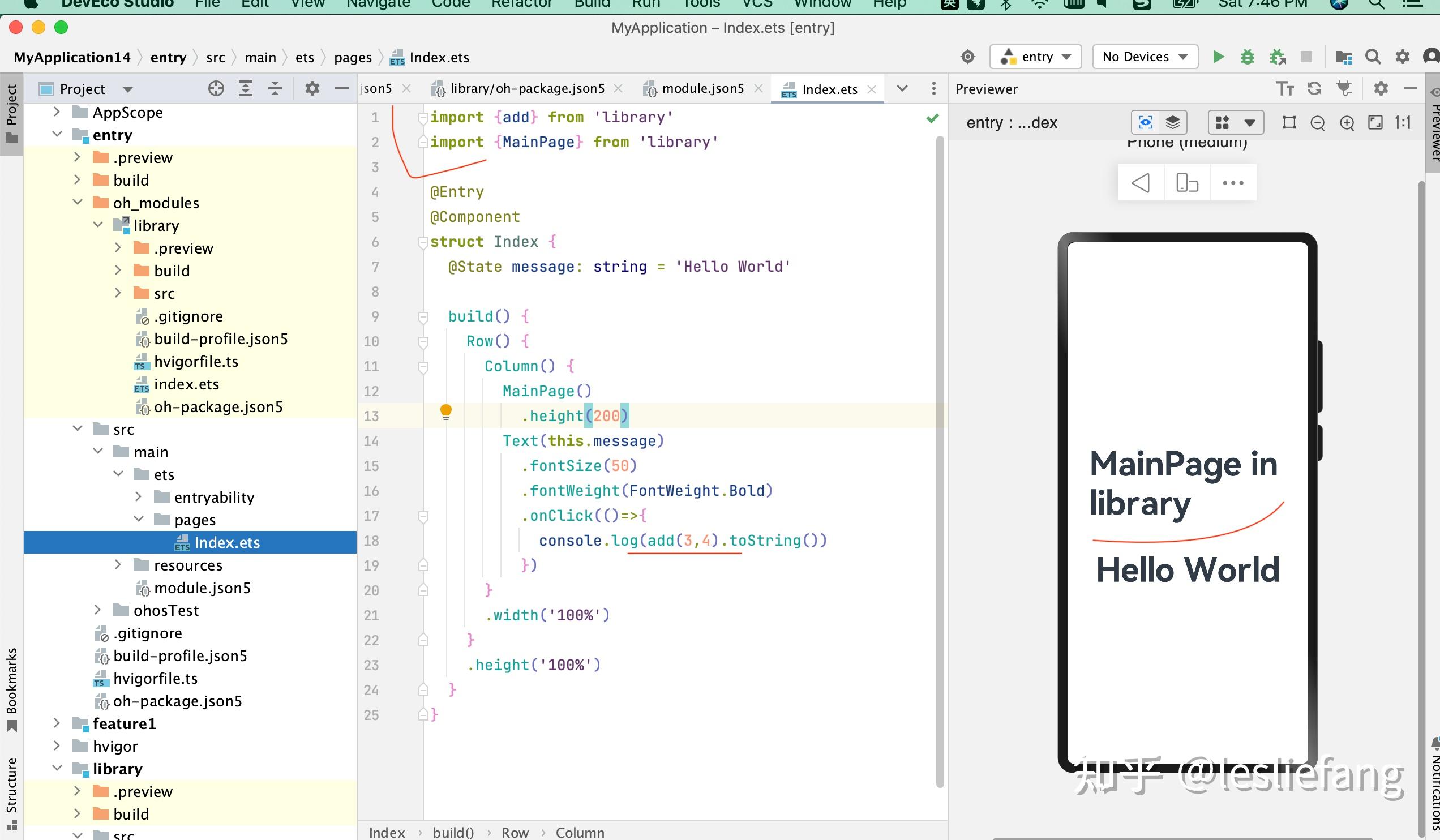Click MyApplication14 in breadcrumb path
This screenshot has height=840, width=1440.
(72, 57)
